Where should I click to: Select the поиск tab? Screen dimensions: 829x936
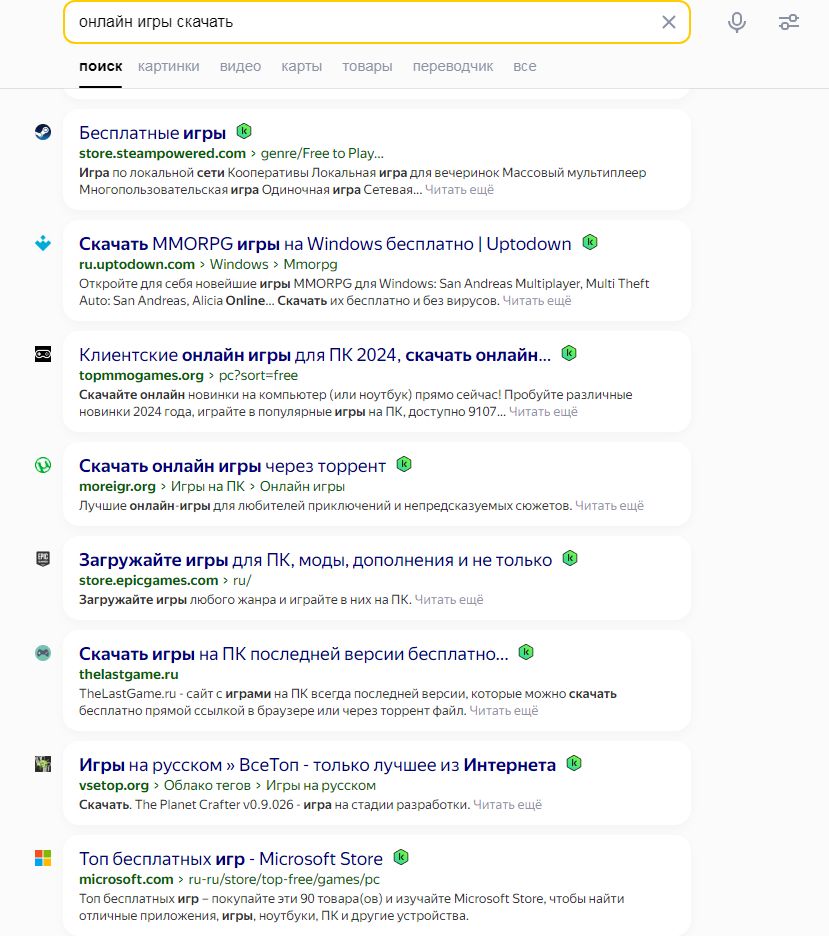pyautogui.click(x=100, y=66)
